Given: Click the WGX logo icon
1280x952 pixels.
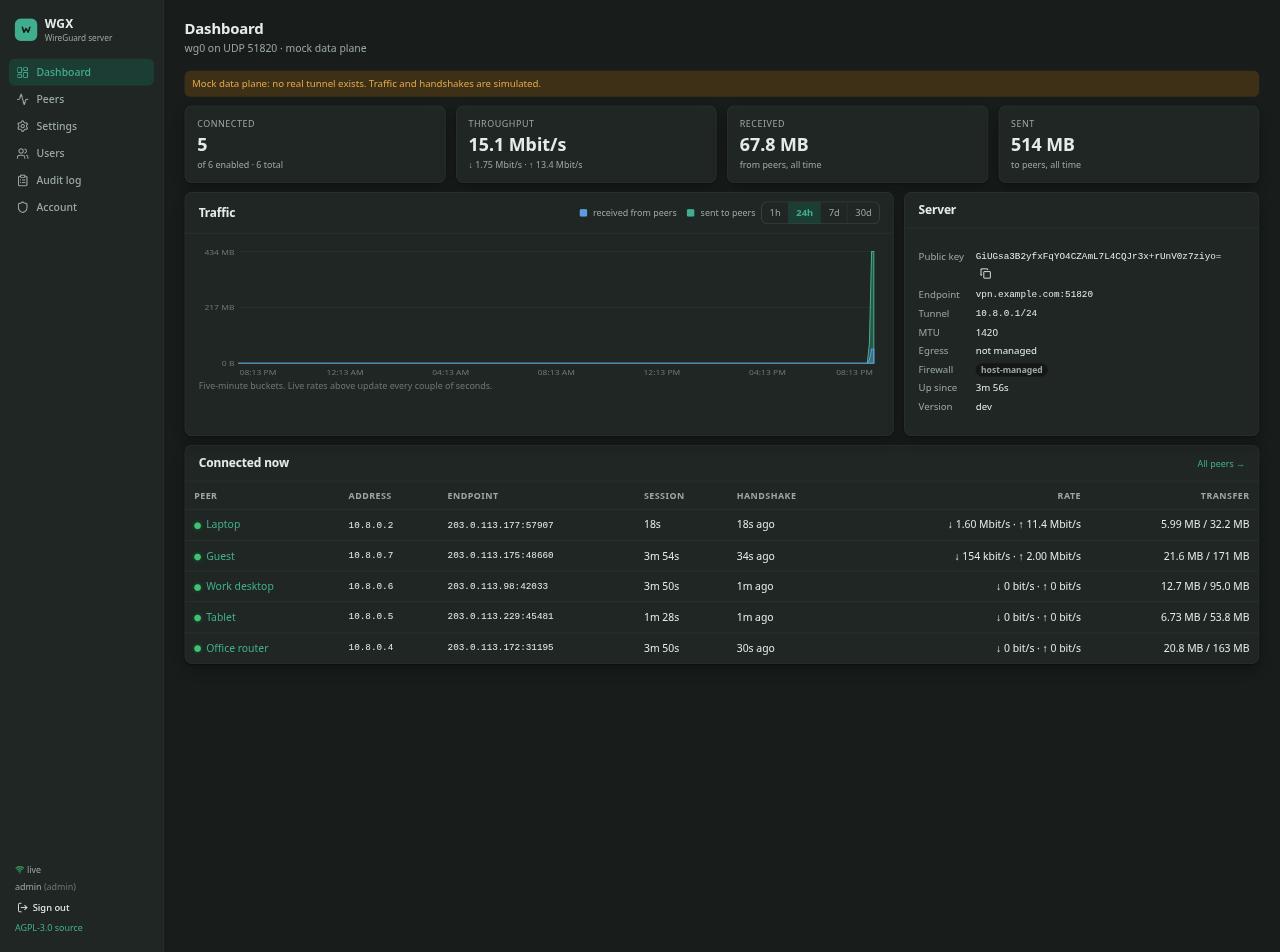Looking at the screenshot, I should 26,30.
